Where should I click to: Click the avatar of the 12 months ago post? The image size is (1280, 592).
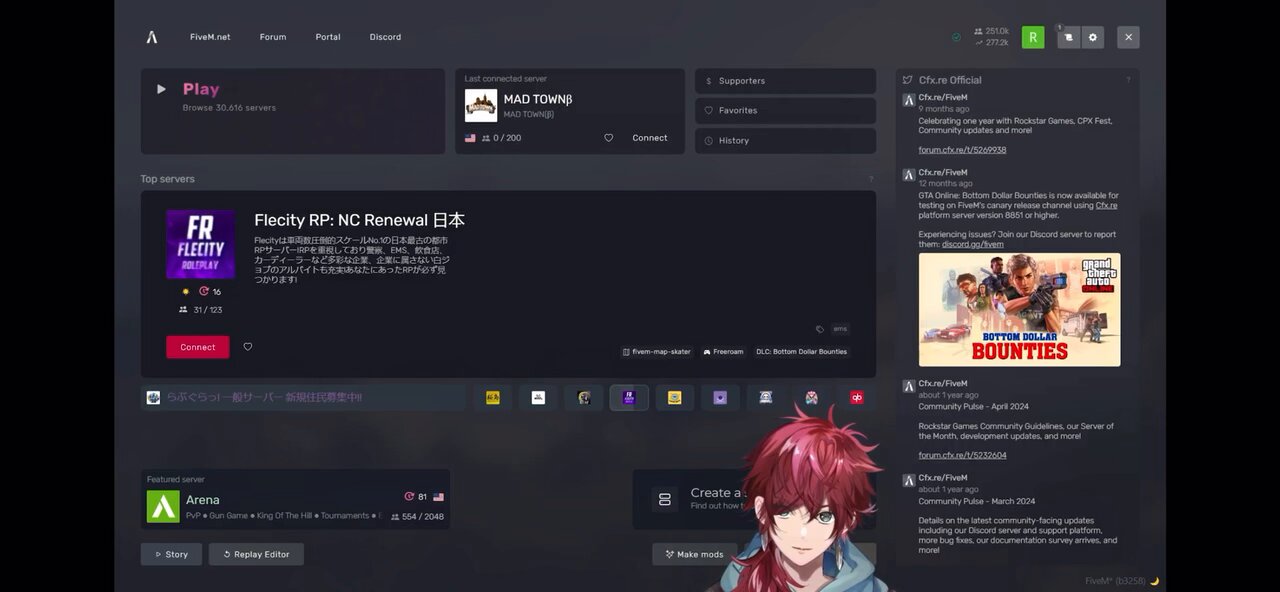[908, 174]
